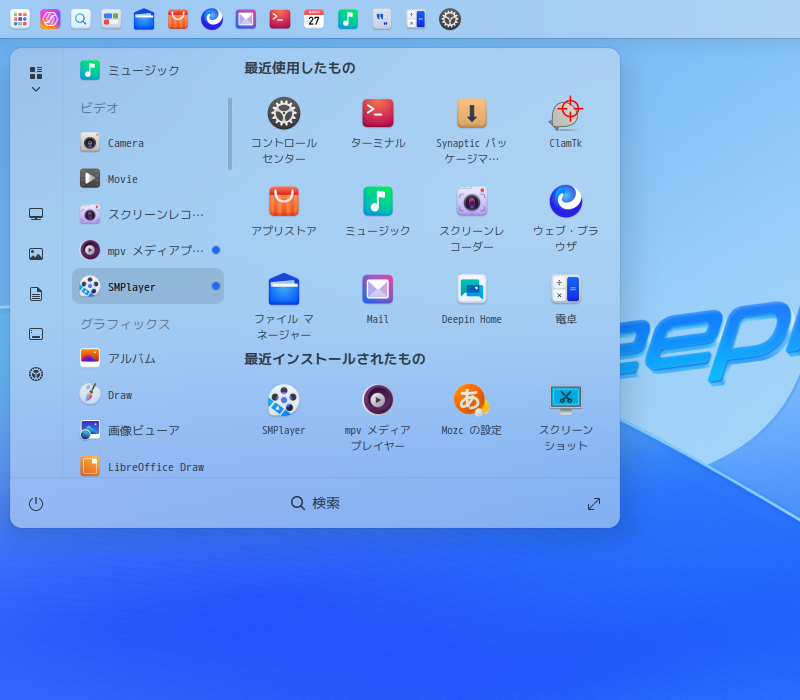This screenshot has height=700, width=800.
Task: Click the app list scrollbar
Action: point(230,134)
